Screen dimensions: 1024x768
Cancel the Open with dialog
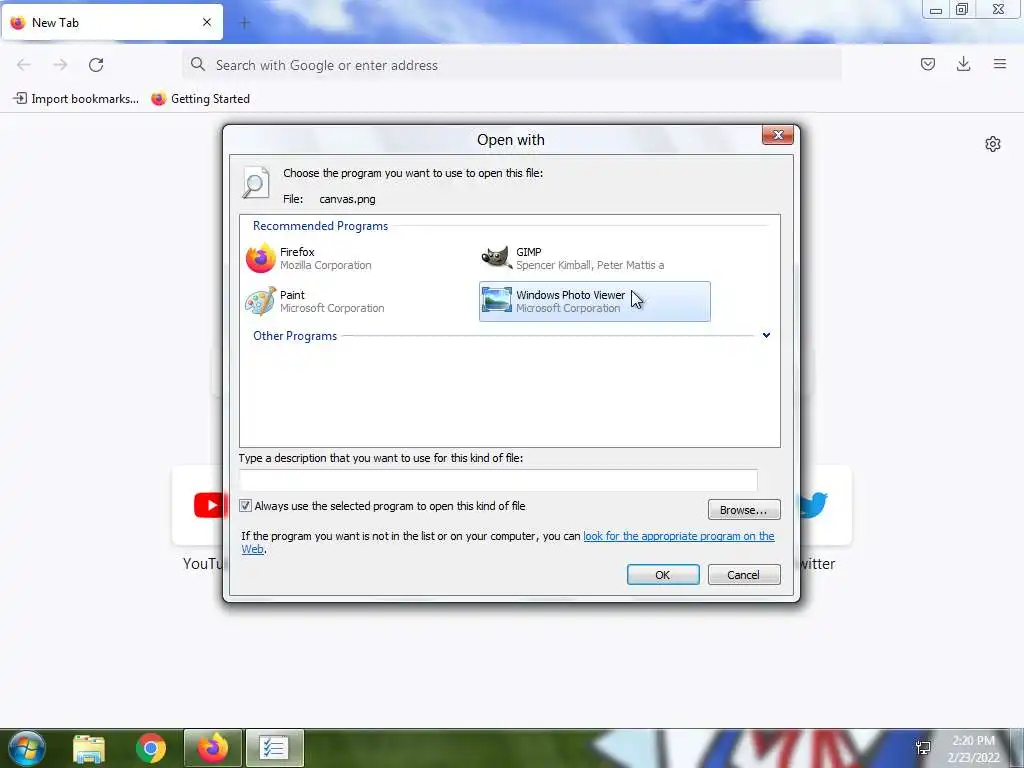[744, 575]
